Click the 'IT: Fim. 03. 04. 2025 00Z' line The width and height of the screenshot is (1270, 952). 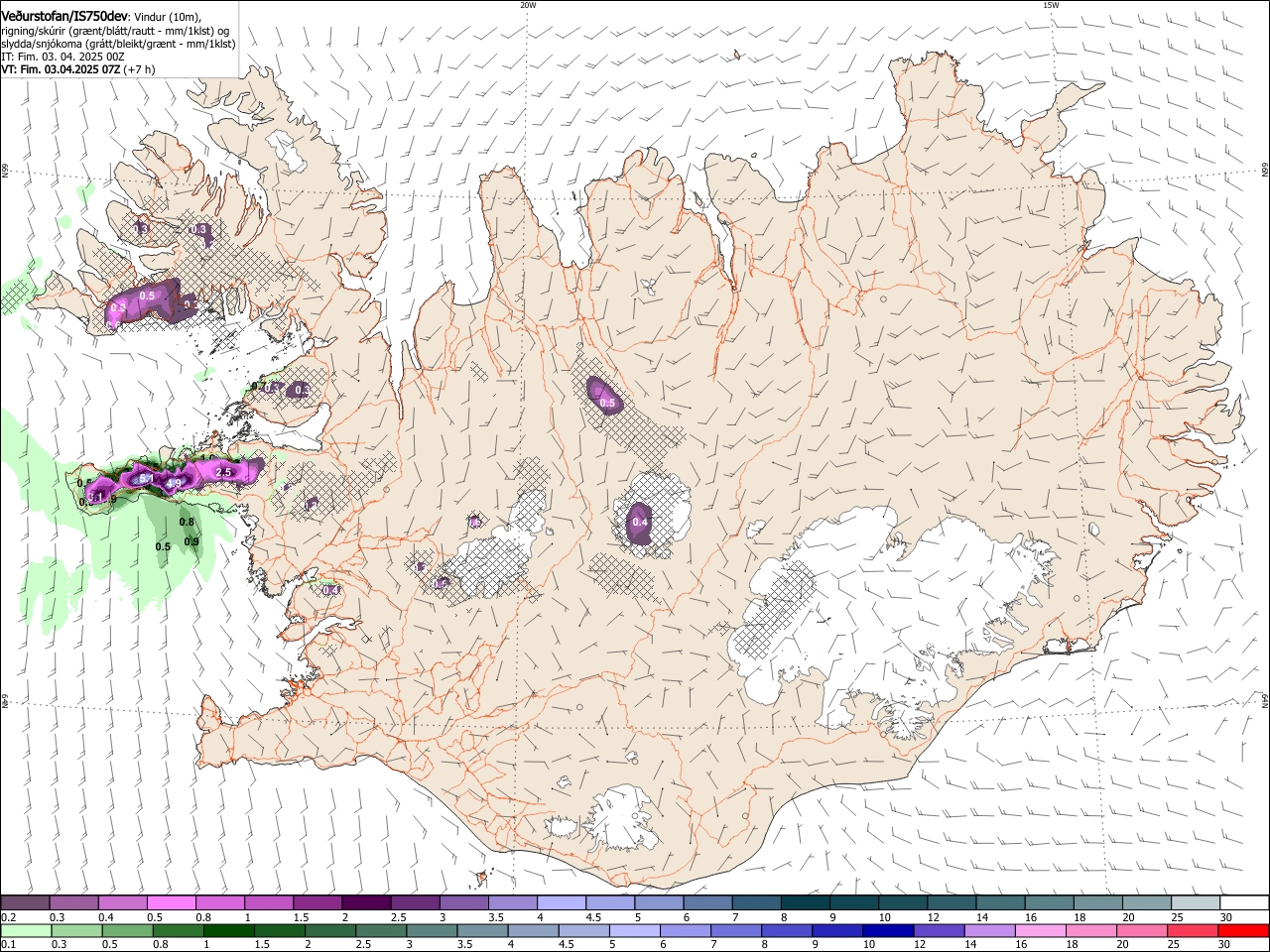tap(63, 57)
